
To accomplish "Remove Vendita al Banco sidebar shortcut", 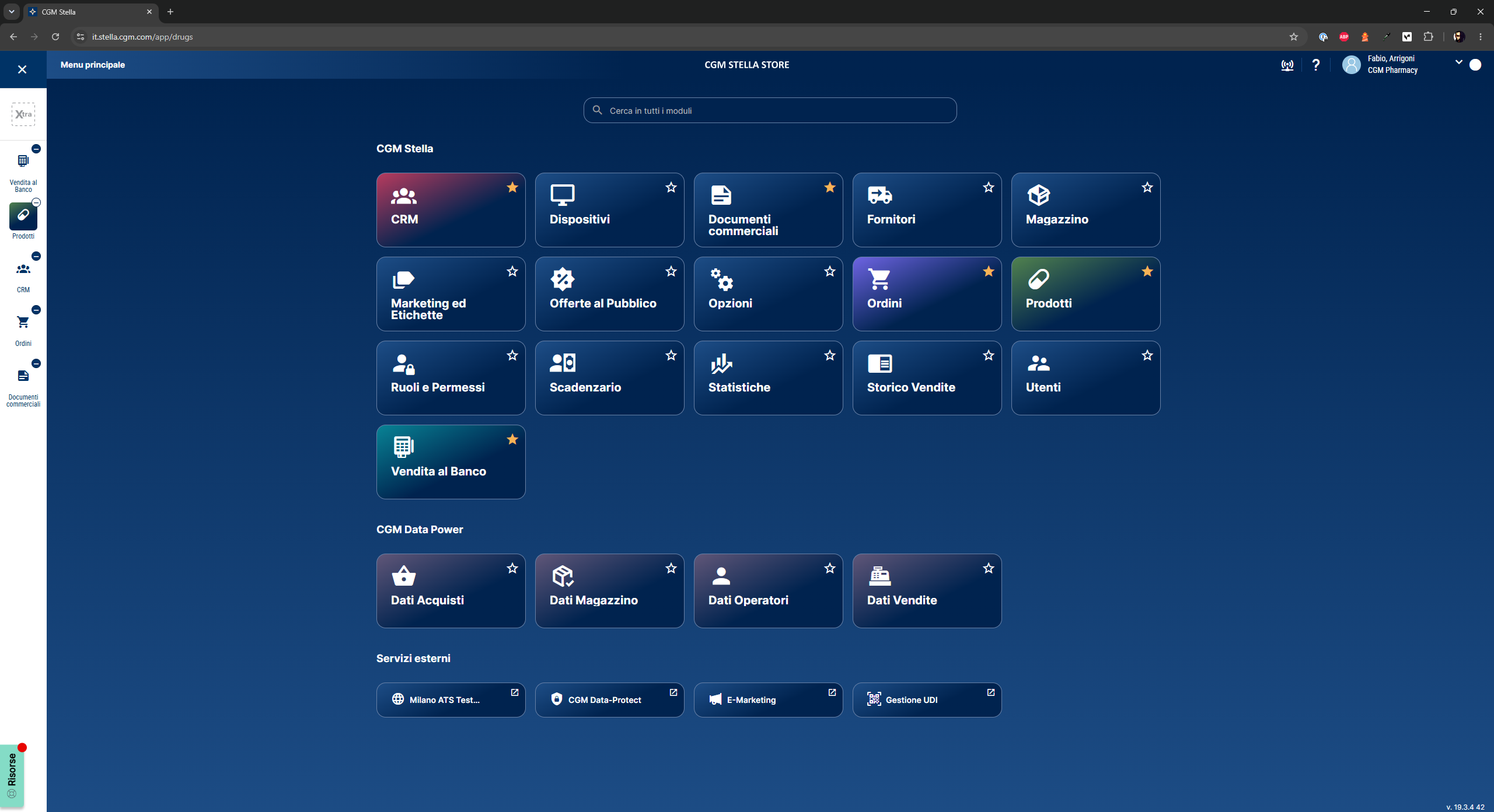I will coord(36,149).
